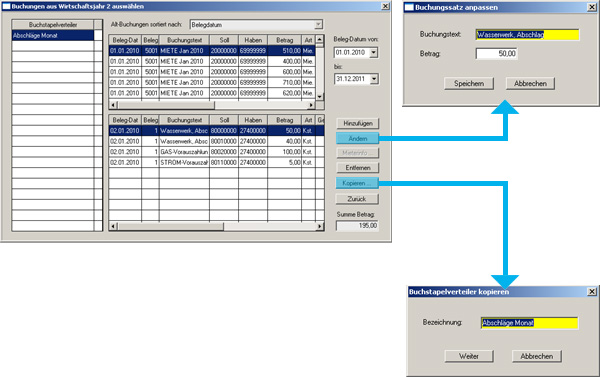
Task: Click the Zurück button
Action: click(x=357, y=199)
